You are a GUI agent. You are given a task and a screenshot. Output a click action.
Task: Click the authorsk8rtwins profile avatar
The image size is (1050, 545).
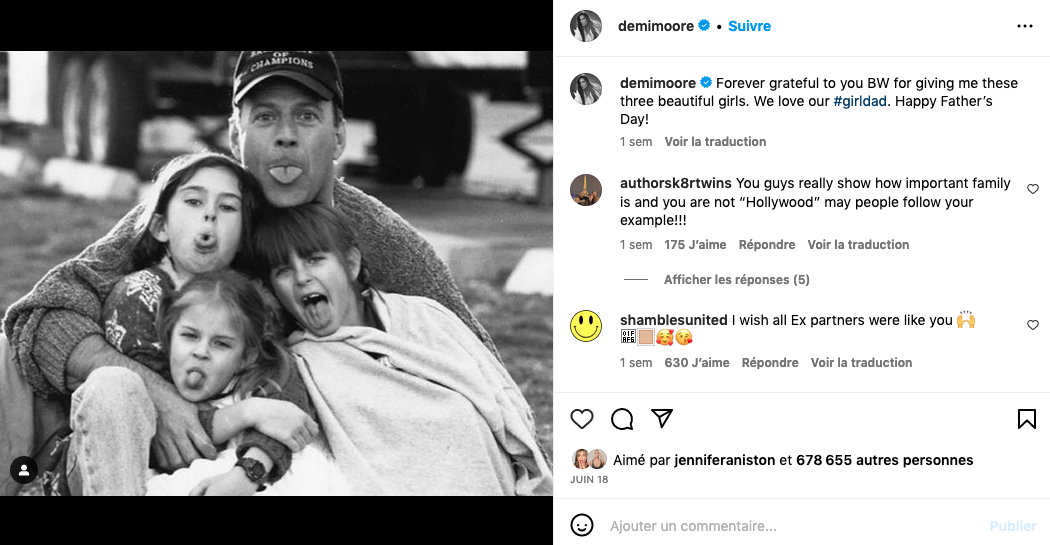[586, 190]
